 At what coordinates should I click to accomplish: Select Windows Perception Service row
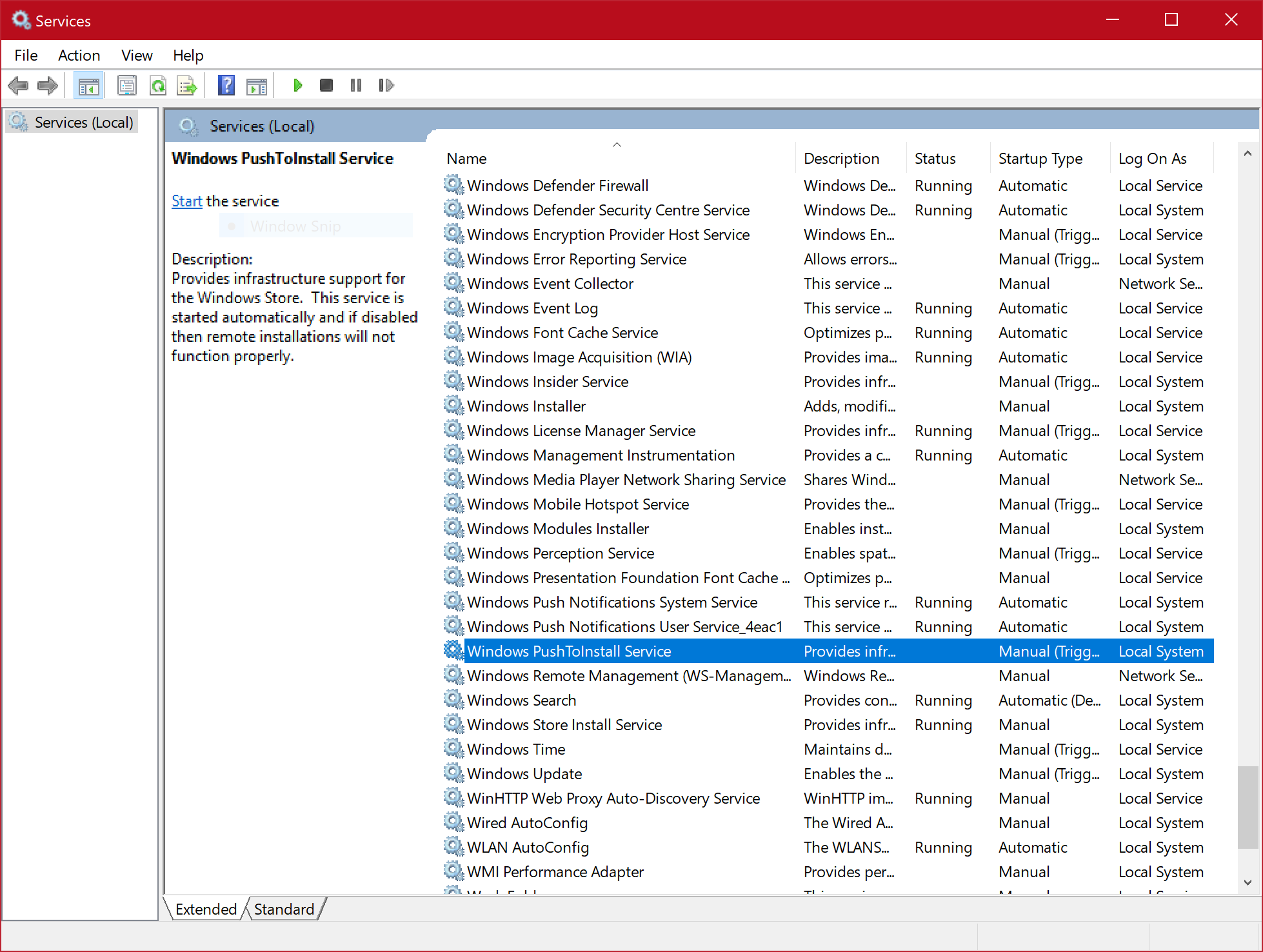828,553
